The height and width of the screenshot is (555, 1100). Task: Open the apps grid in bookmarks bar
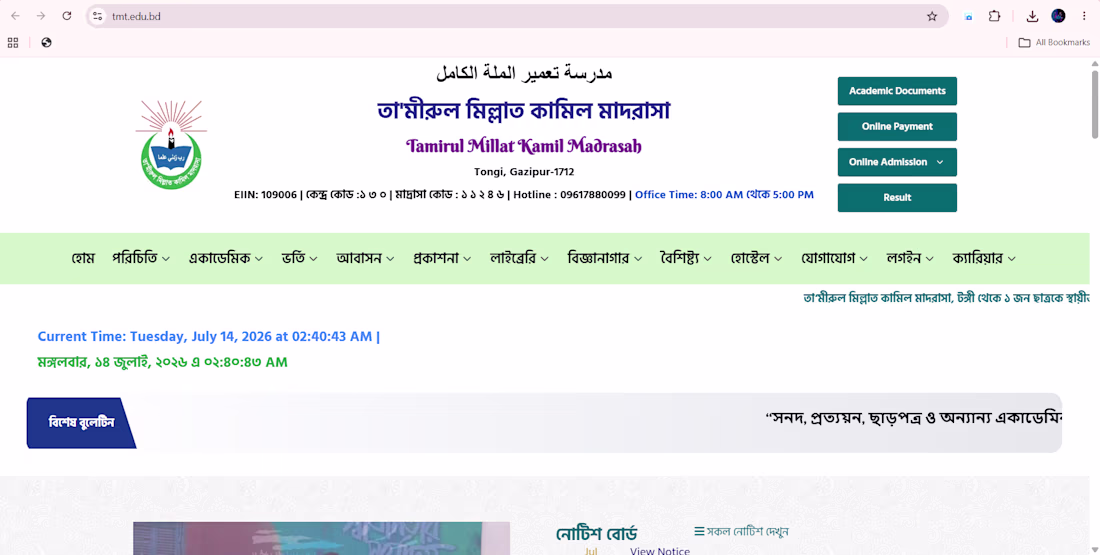pos(13,43)
